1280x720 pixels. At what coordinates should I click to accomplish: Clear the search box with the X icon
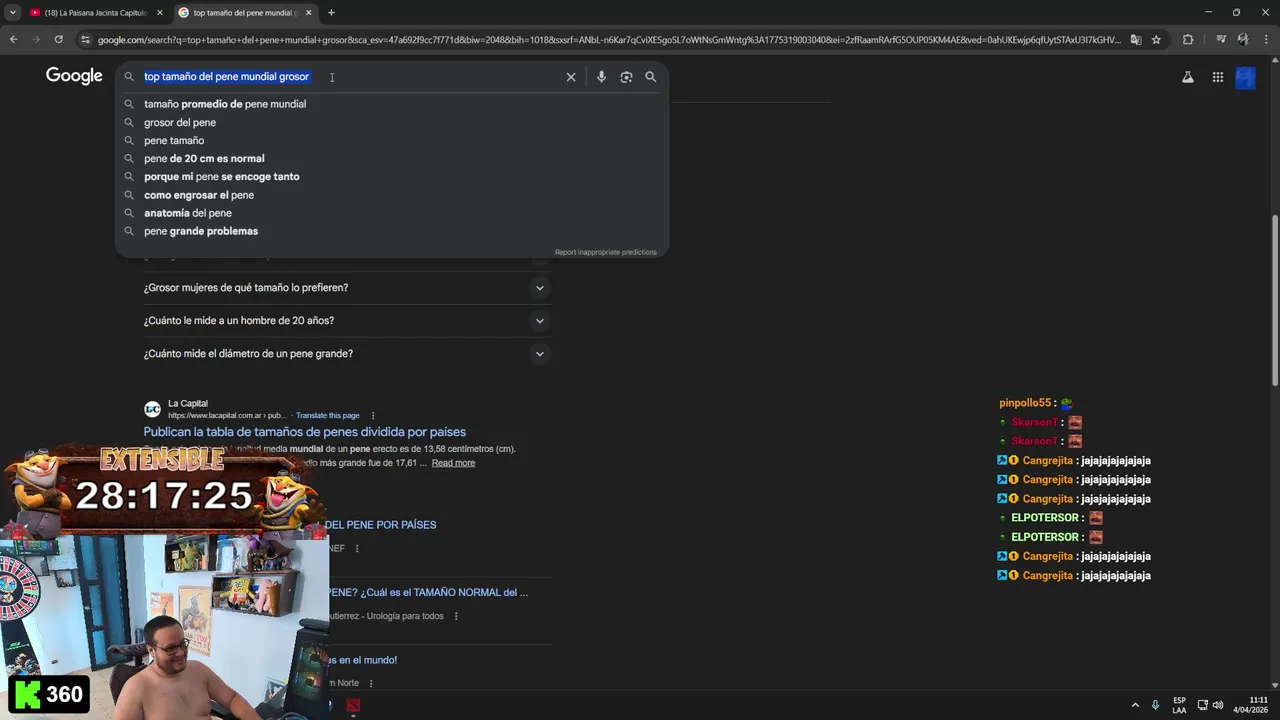(571, 77)
